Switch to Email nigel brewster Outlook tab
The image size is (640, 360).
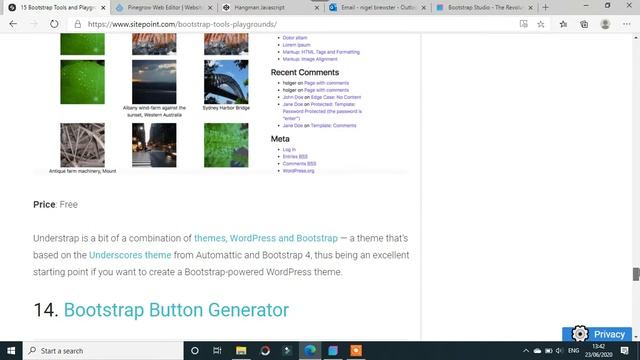tap(378, 7)
